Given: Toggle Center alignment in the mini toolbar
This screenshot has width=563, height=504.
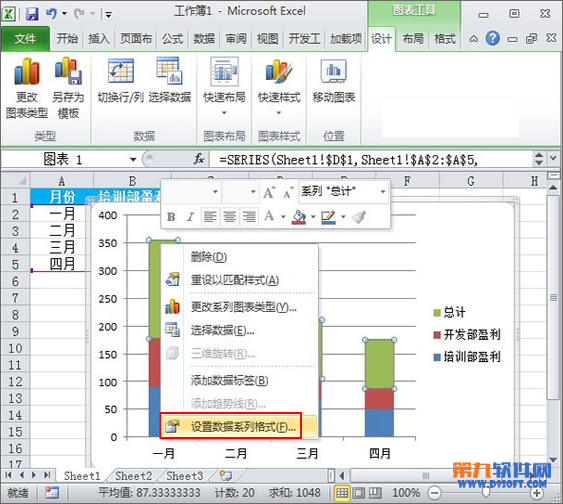Looking at the screenshot, I should [230, 216].
